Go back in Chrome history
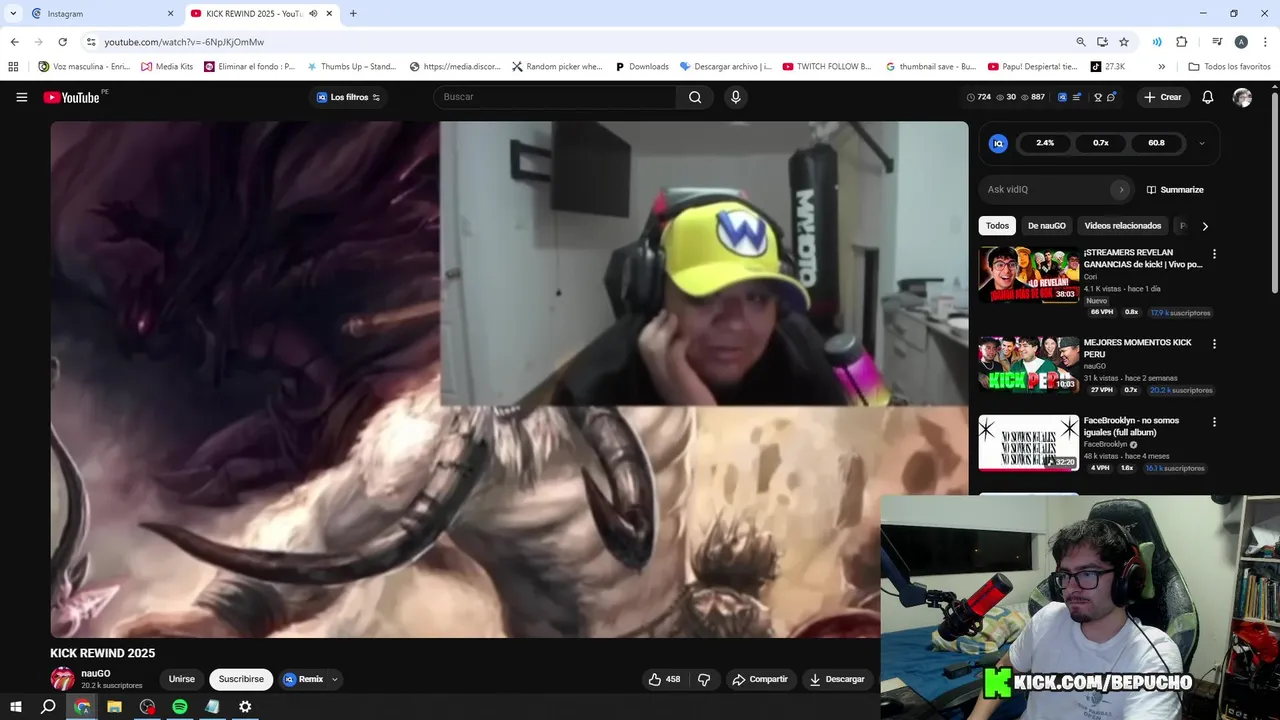Screen dimensions: 1280x720 coord(14,42)
